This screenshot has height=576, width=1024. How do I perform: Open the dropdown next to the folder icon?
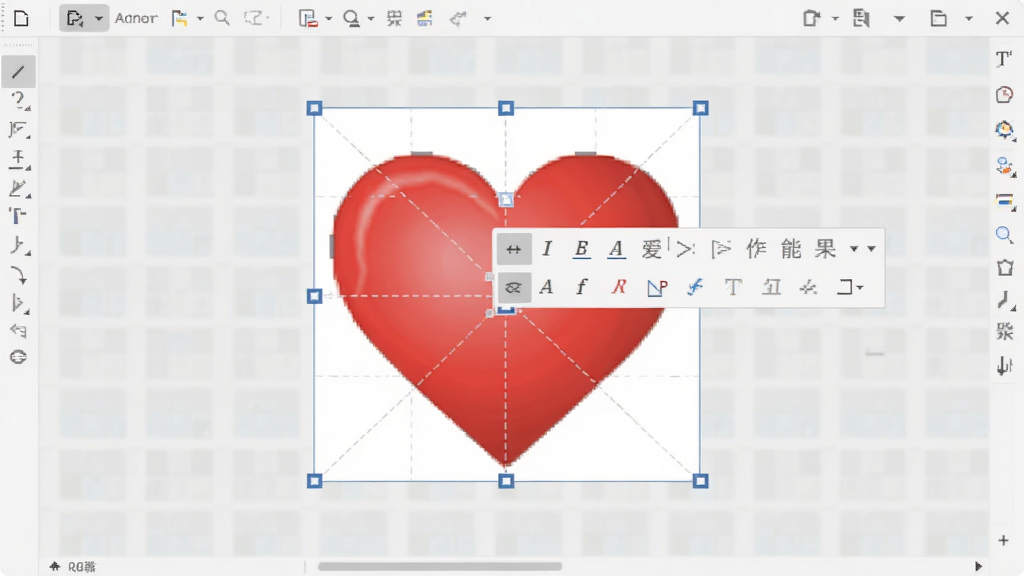click(968, 19)
